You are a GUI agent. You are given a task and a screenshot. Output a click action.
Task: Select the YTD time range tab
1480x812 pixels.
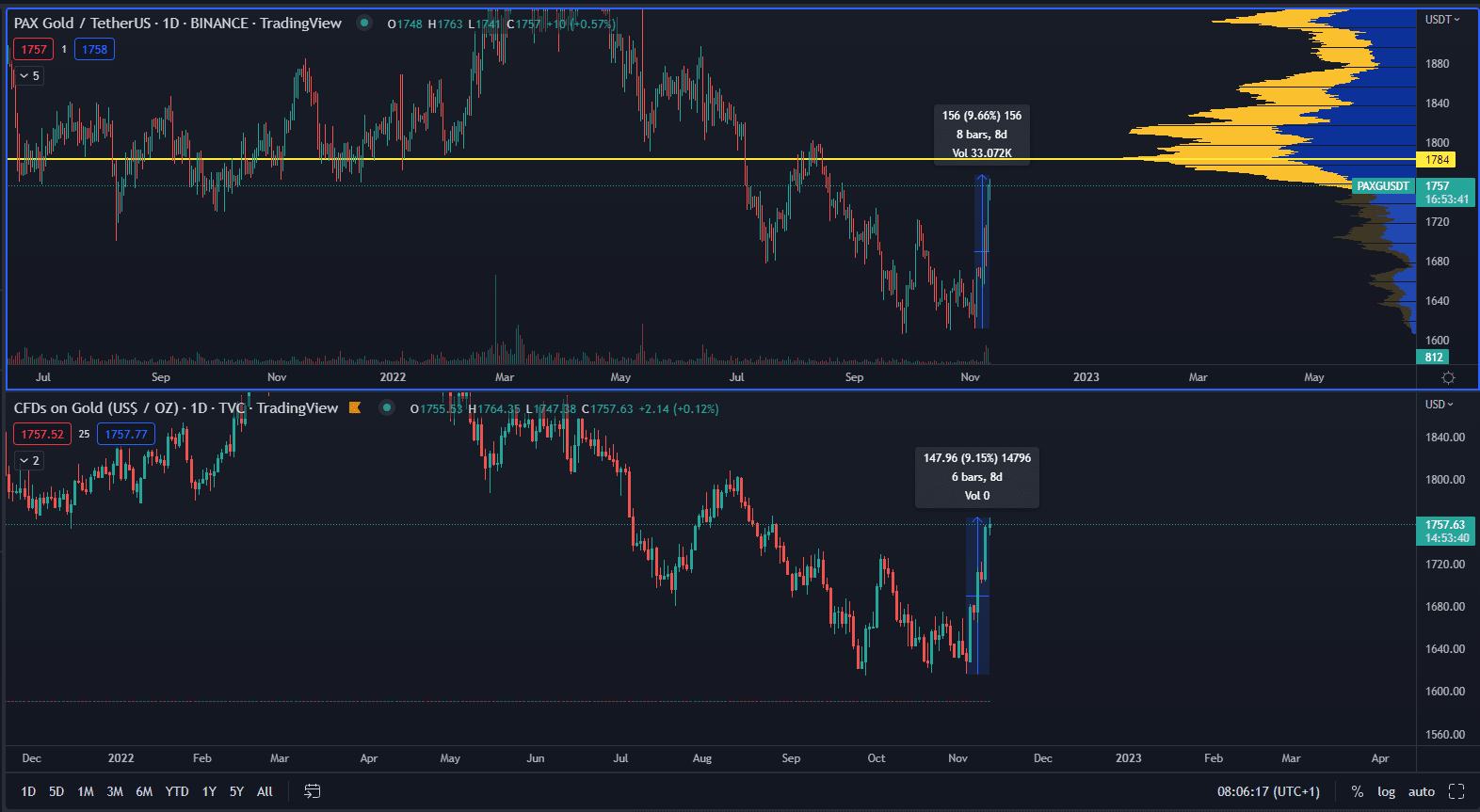(x=177, y=791)
